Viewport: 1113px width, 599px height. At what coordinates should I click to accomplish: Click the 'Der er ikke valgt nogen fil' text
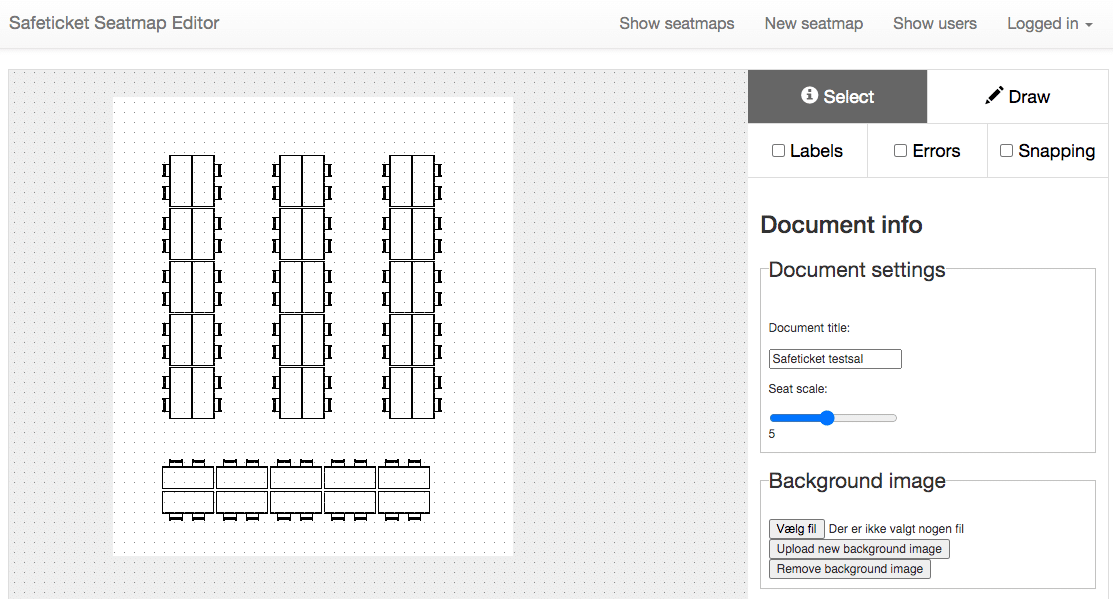(896, 529)
